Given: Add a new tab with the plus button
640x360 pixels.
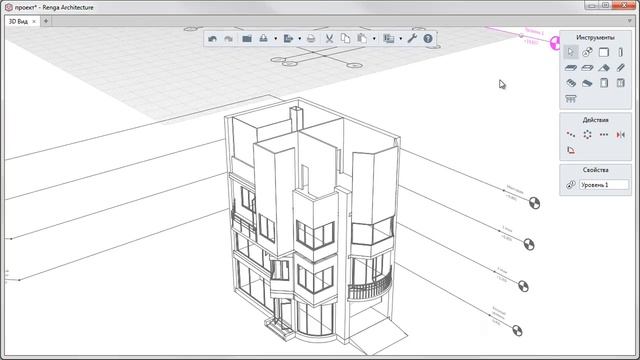Looking at the screenshot, I should click(46, 21).
